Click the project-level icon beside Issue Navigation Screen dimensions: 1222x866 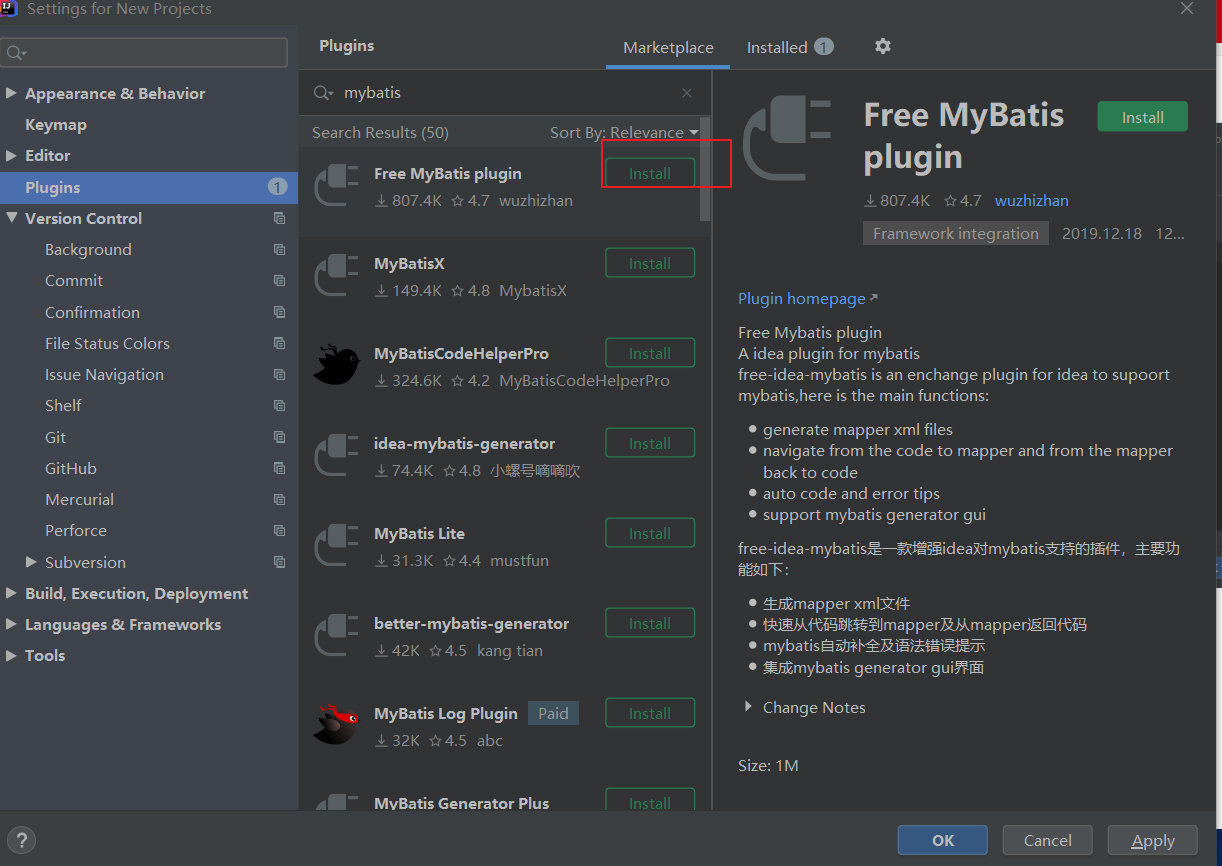point(279,375)
